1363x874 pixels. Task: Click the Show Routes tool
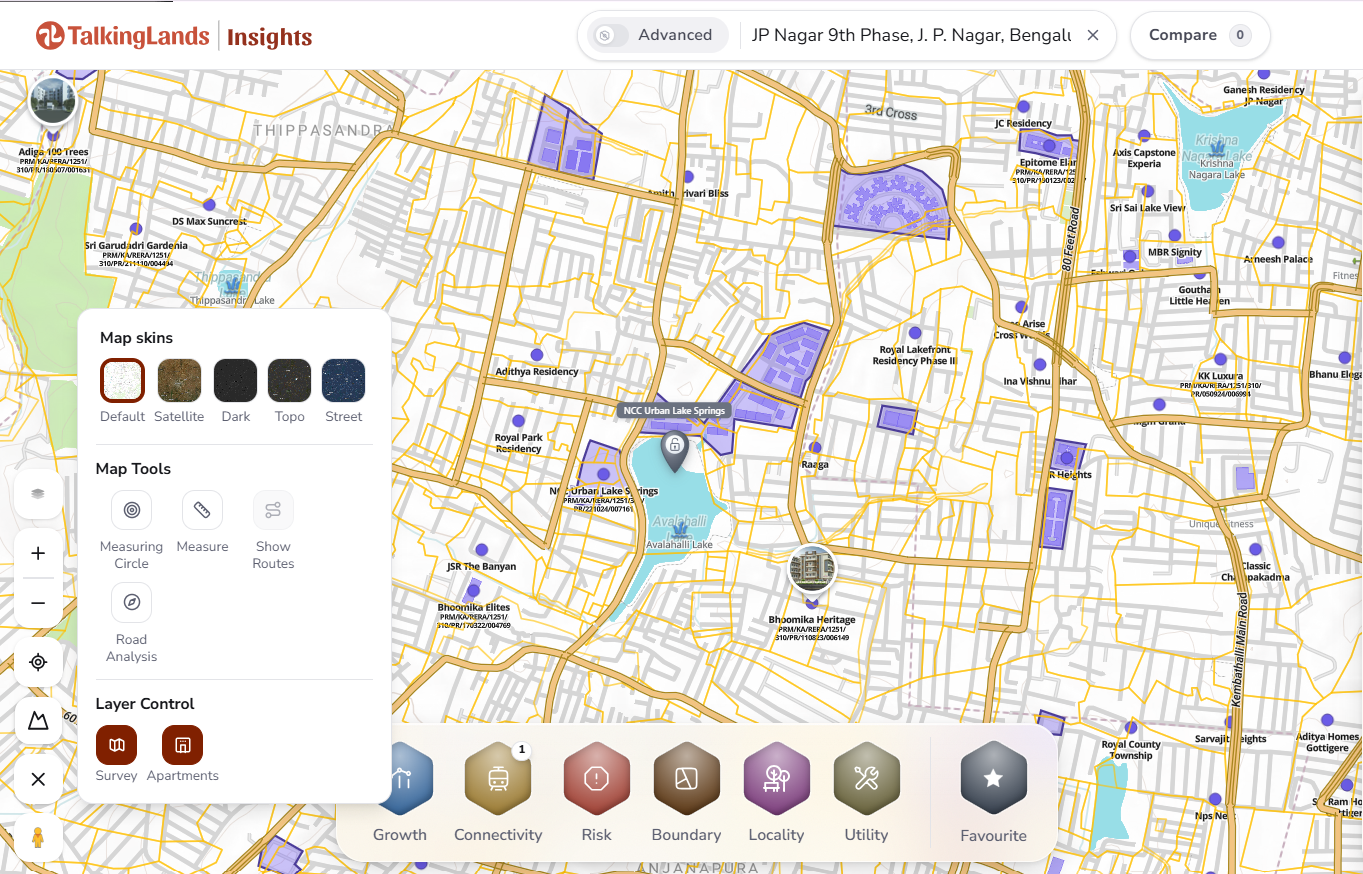(273, 510)
